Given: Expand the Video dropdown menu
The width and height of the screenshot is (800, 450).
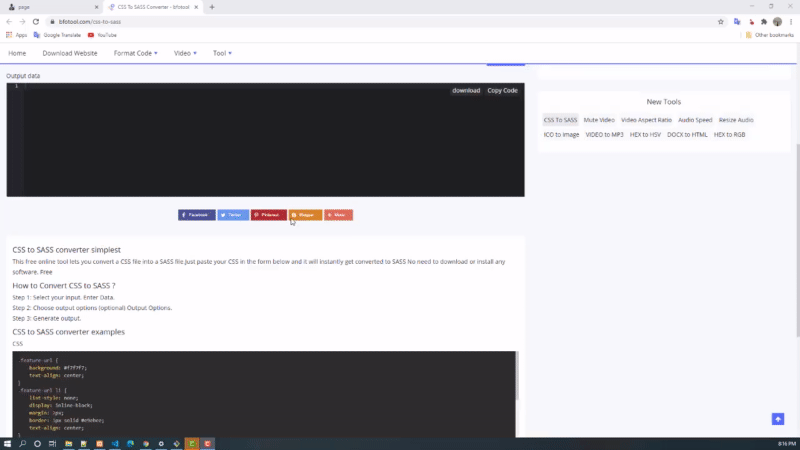Looking at the screenshot, I should pyautogui.click(x=185, y=53).
